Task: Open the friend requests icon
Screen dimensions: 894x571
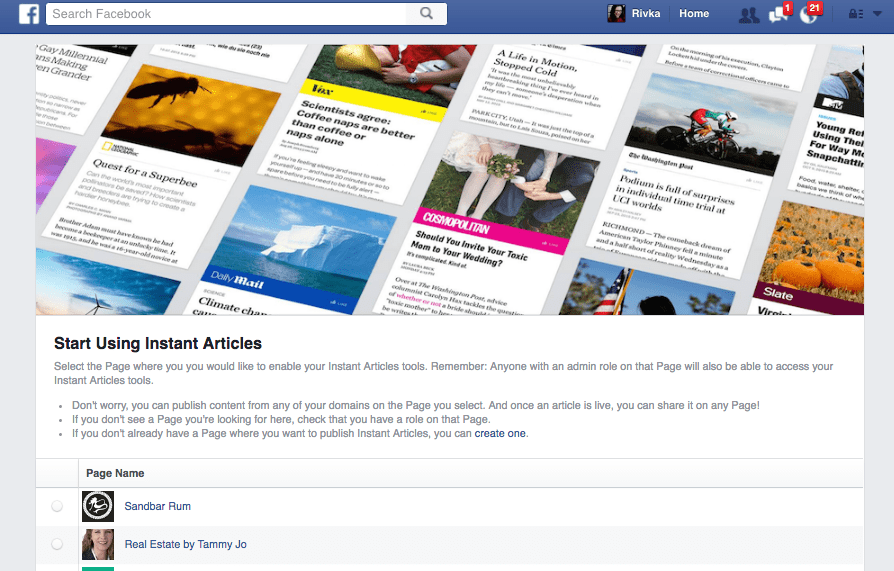Action: coord(749,15)
